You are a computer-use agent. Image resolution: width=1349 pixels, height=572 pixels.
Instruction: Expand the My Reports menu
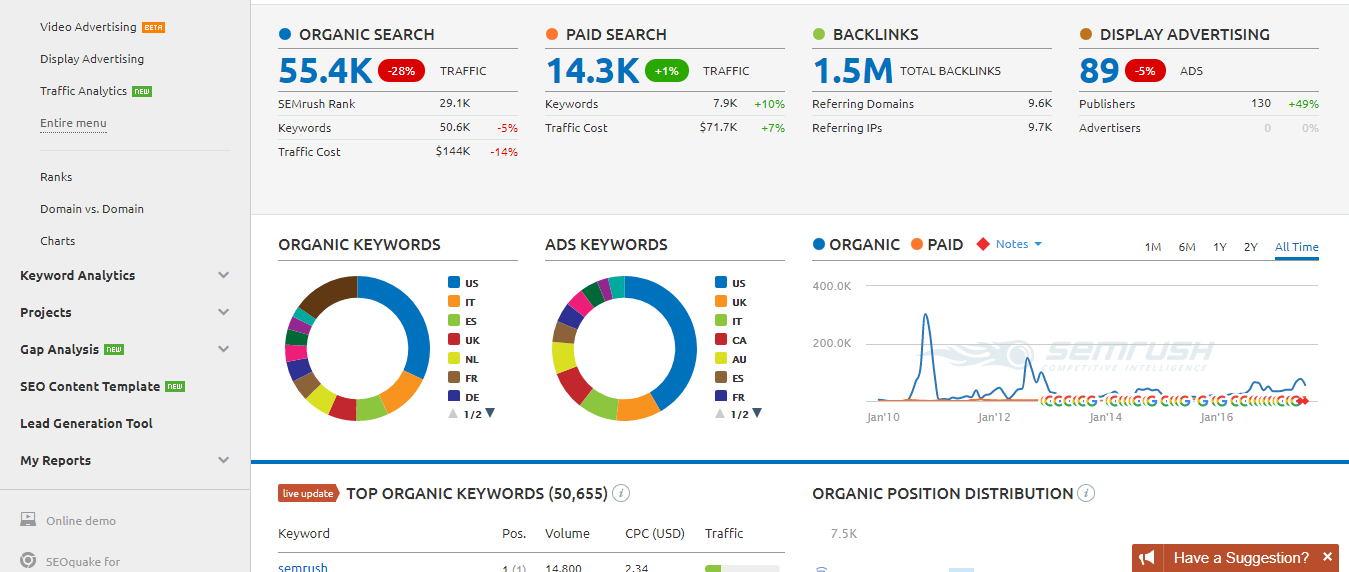coord(224,460)
